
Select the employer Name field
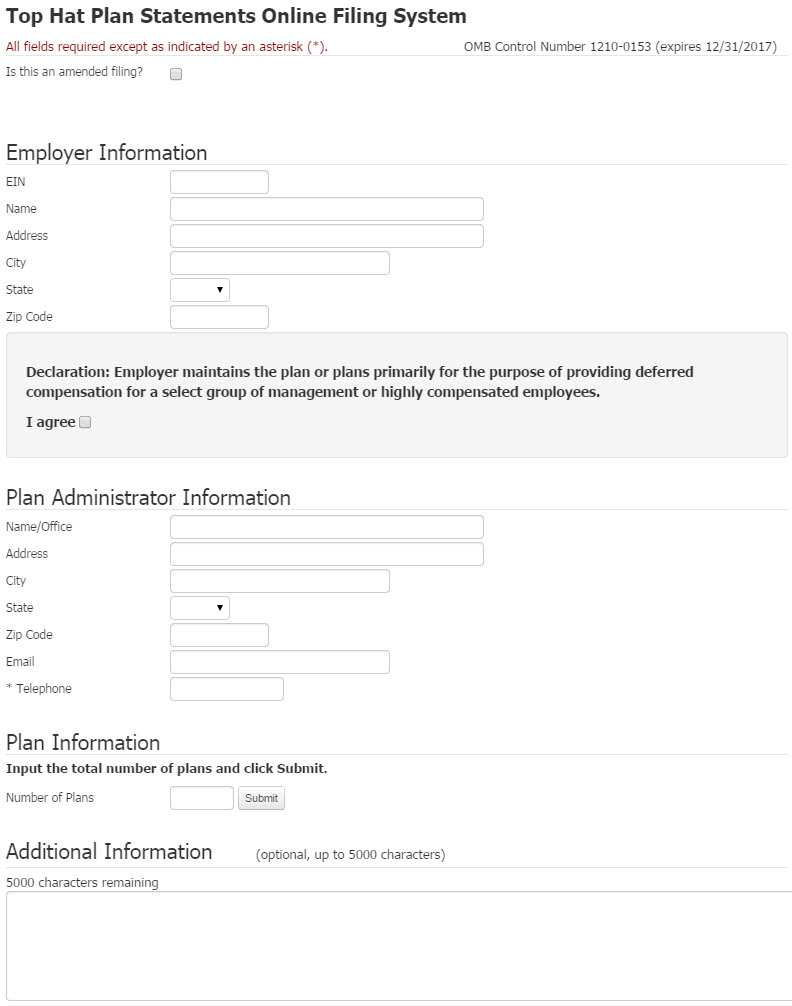(325, 209)
